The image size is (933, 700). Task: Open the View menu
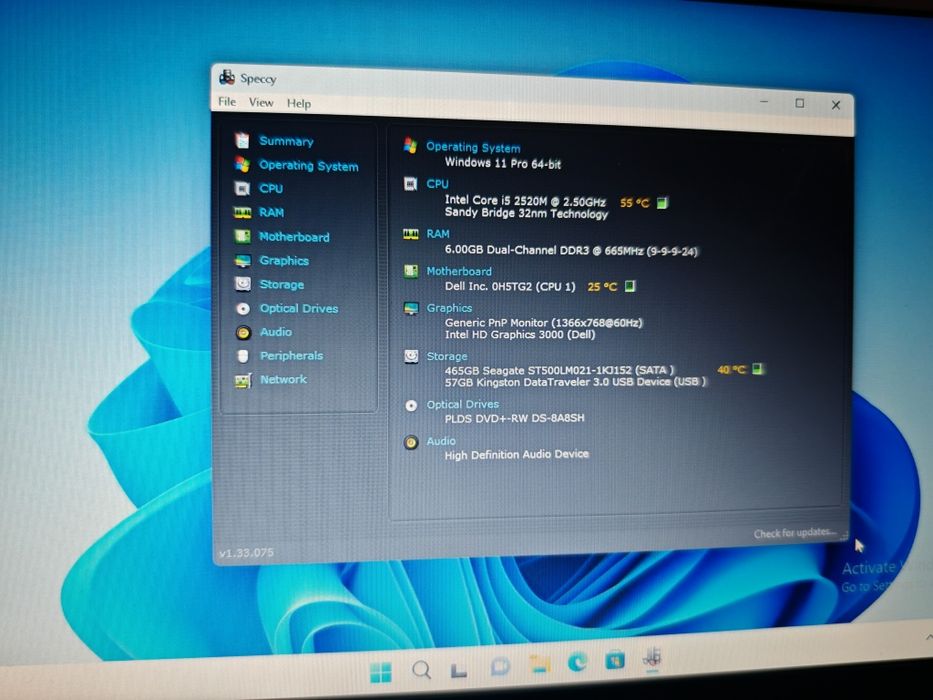(261, 102)
